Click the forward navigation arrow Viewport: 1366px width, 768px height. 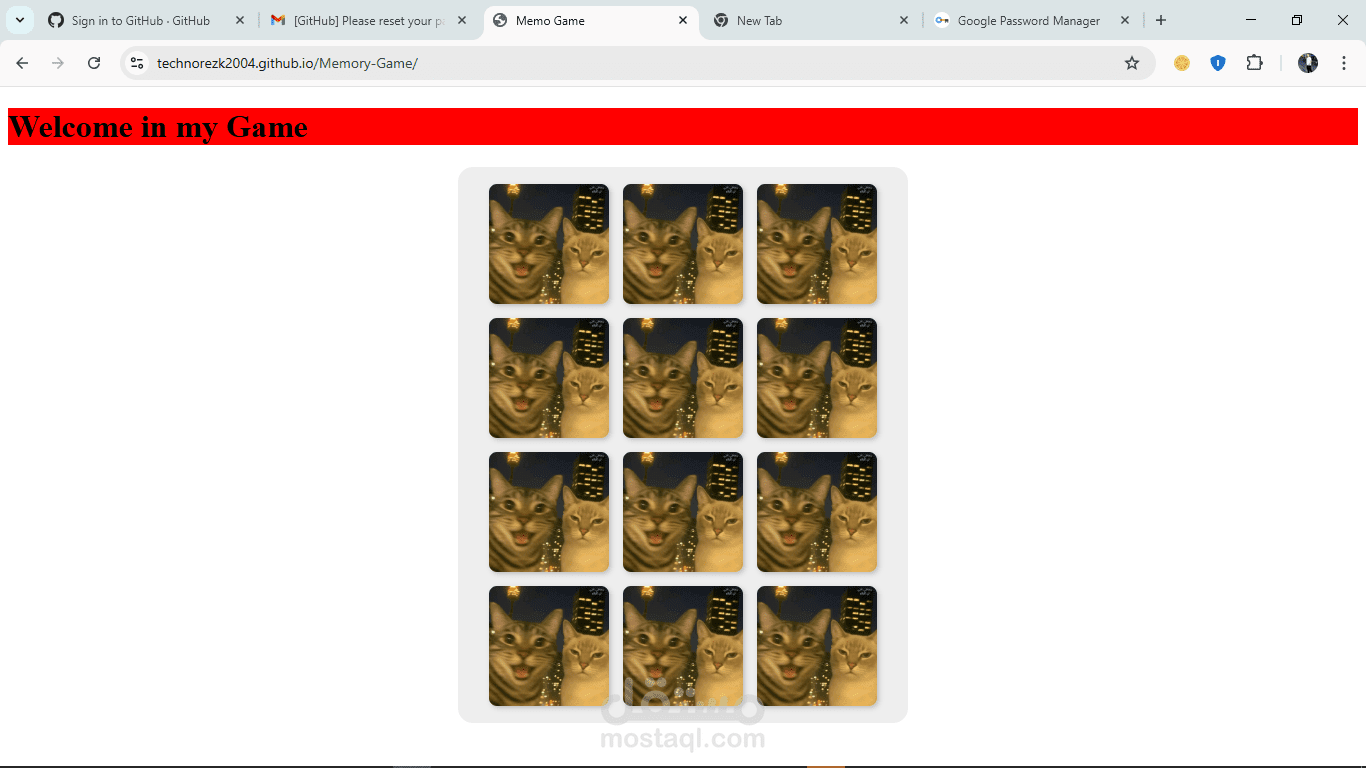click(x=58, y=62)
